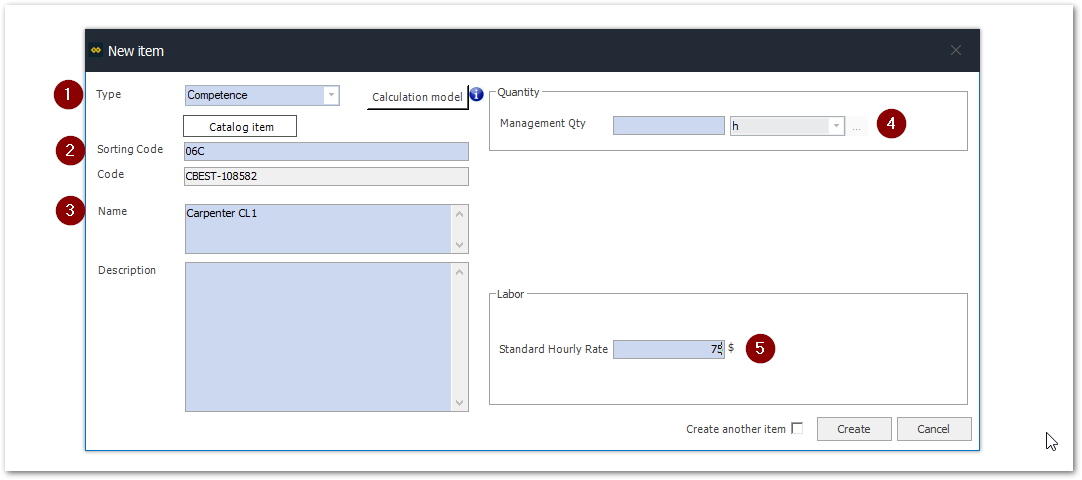Click the Description box scroll down arrow
1082x480 pixels.
tap(460, 403)
